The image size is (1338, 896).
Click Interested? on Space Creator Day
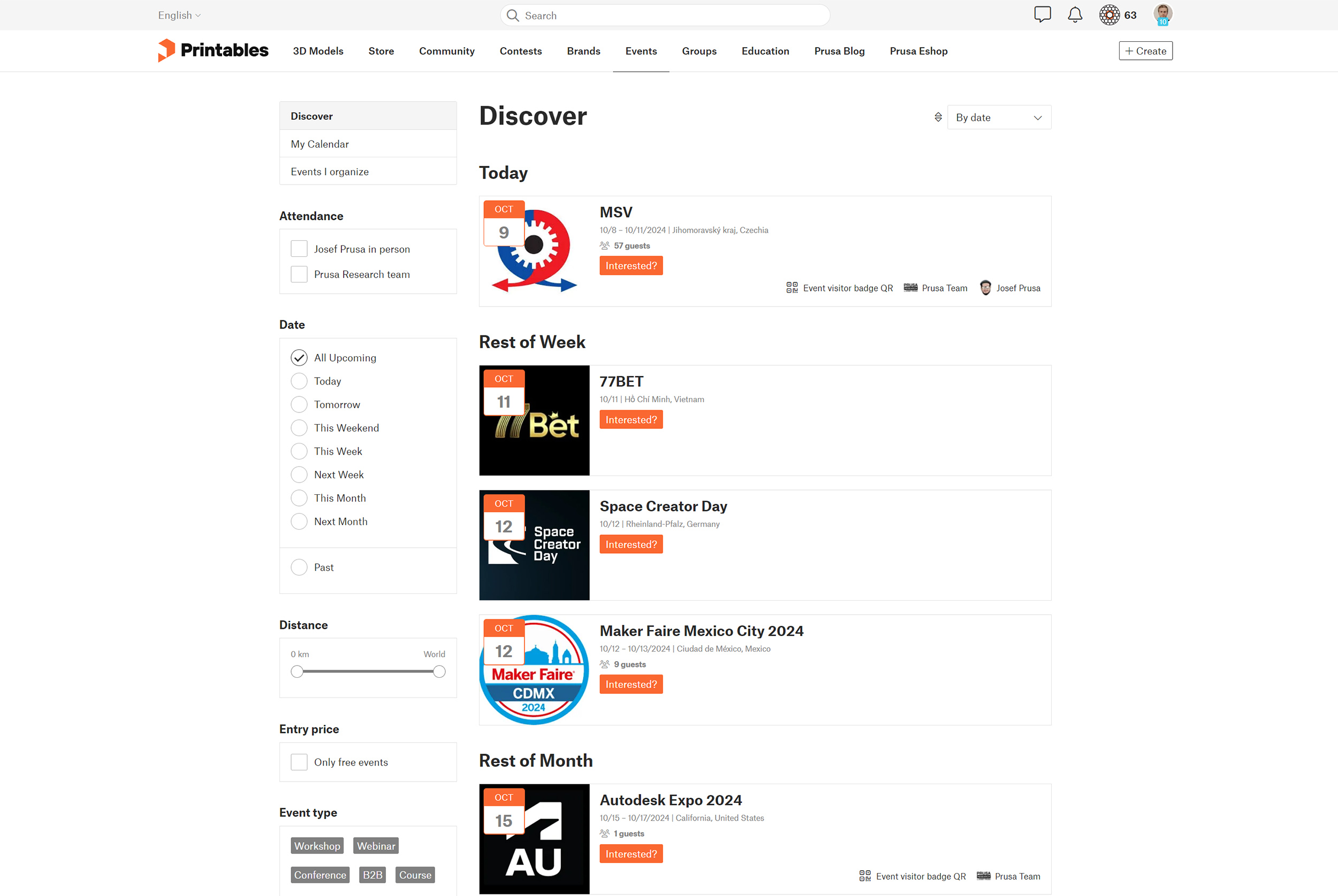tap(631, 545)
